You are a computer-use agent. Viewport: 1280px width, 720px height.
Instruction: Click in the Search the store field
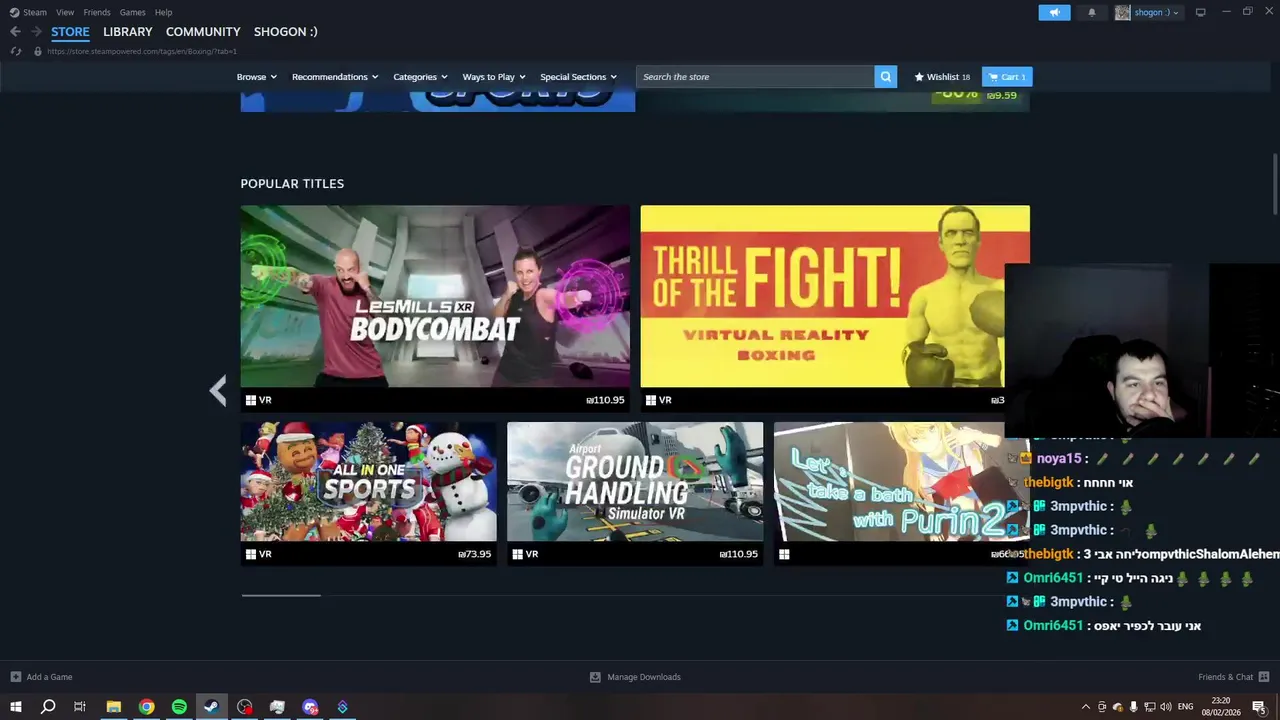point(755,77)
